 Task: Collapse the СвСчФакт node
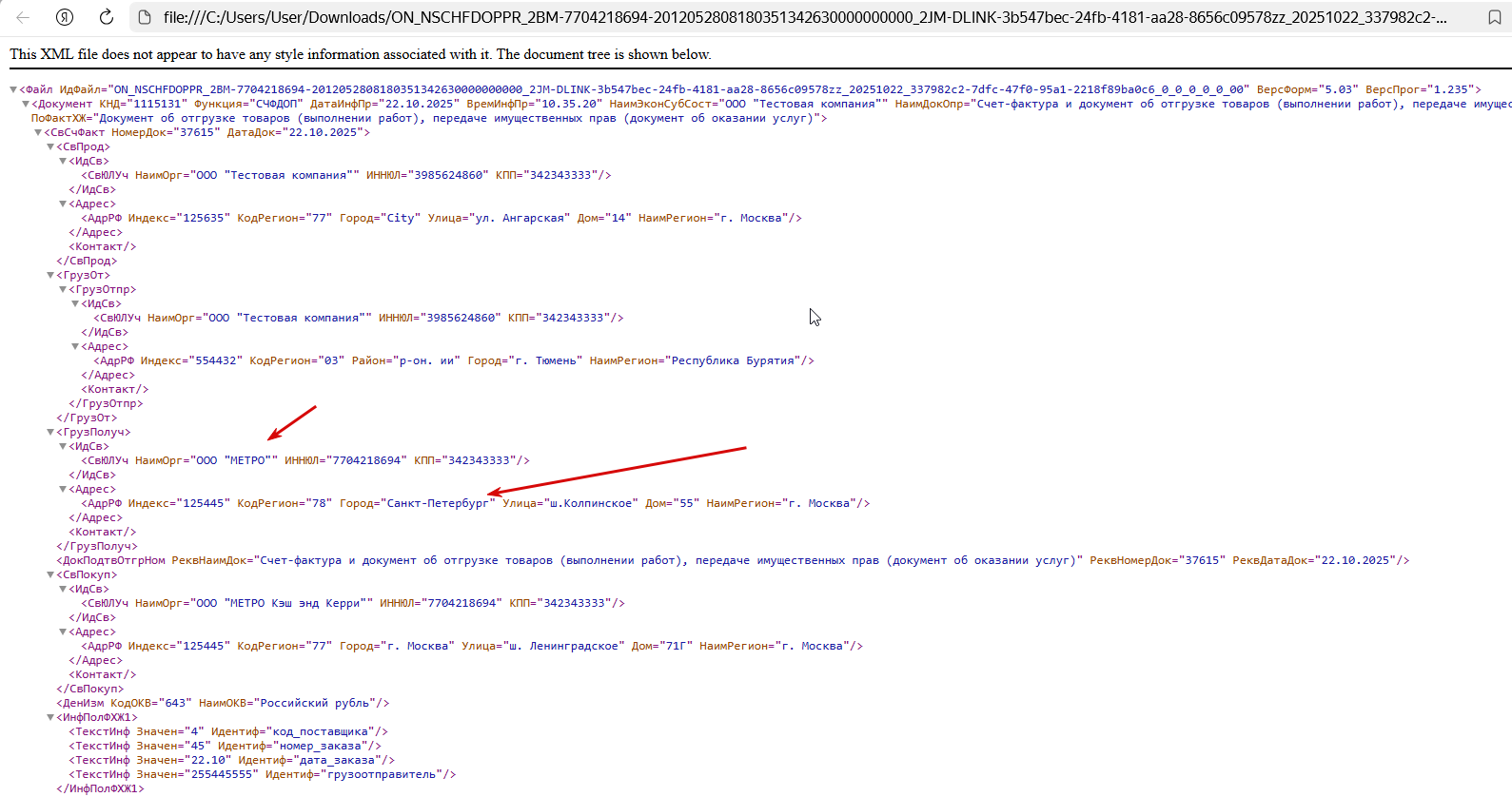38,132
